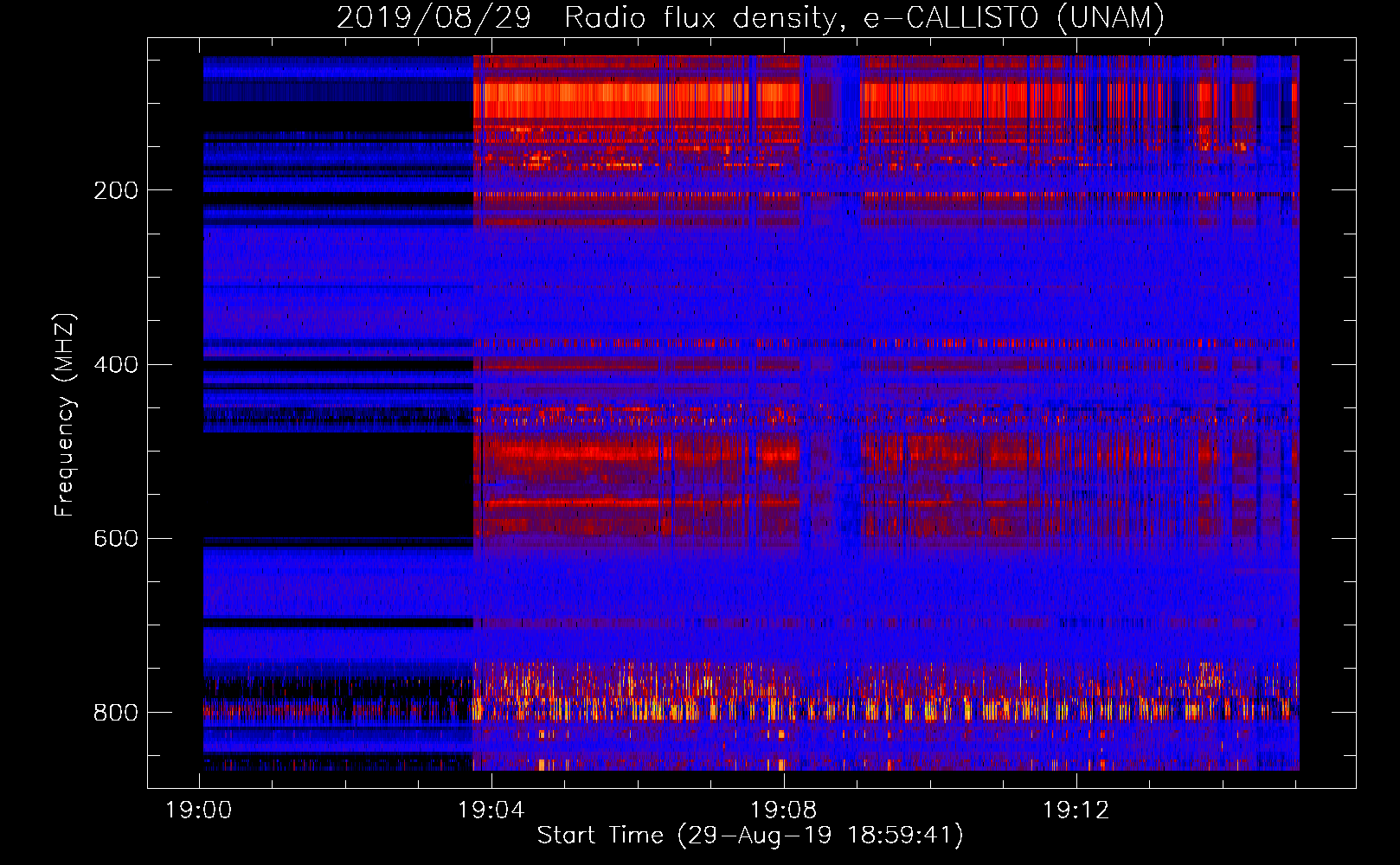Click the plot title '2019/08/29 Radio flux density, e-CALLISTO (UNAM)'

[750, 17]
